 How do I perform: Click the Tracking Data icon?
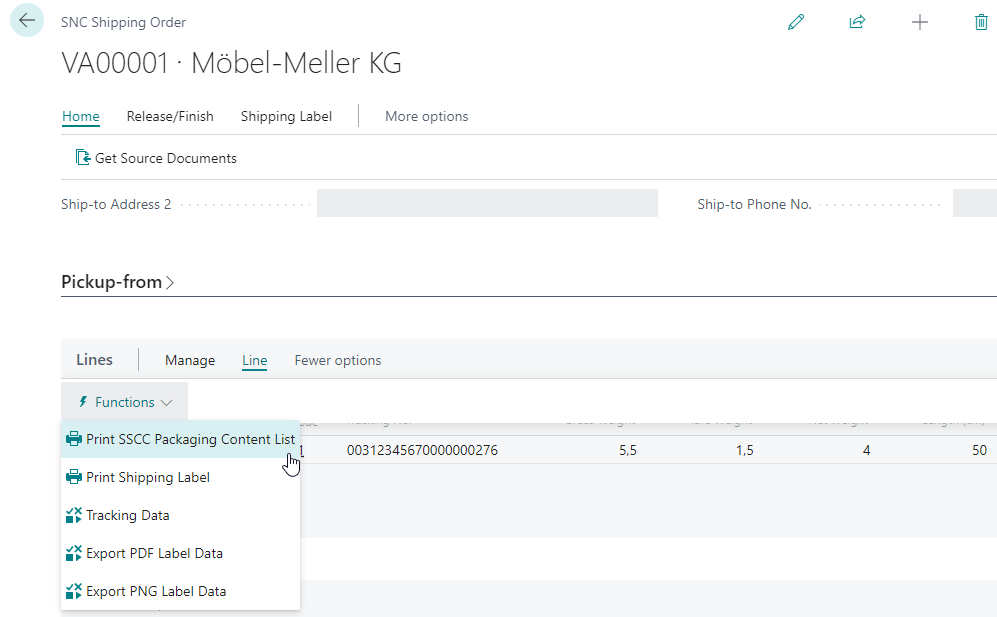(74, 515)
